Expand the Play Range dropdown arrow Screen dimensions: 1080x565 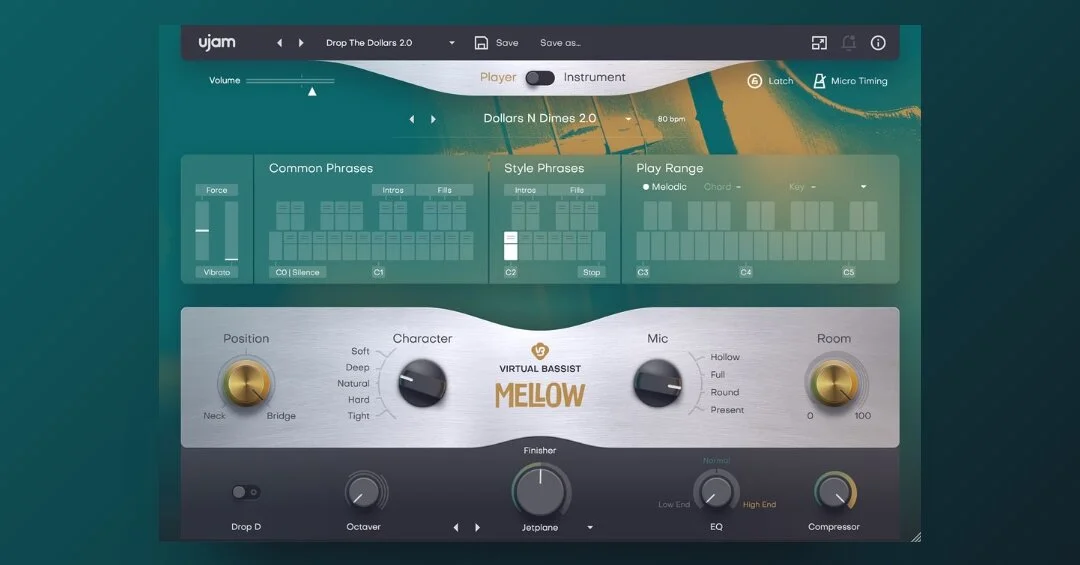click(x=864, y=187)
